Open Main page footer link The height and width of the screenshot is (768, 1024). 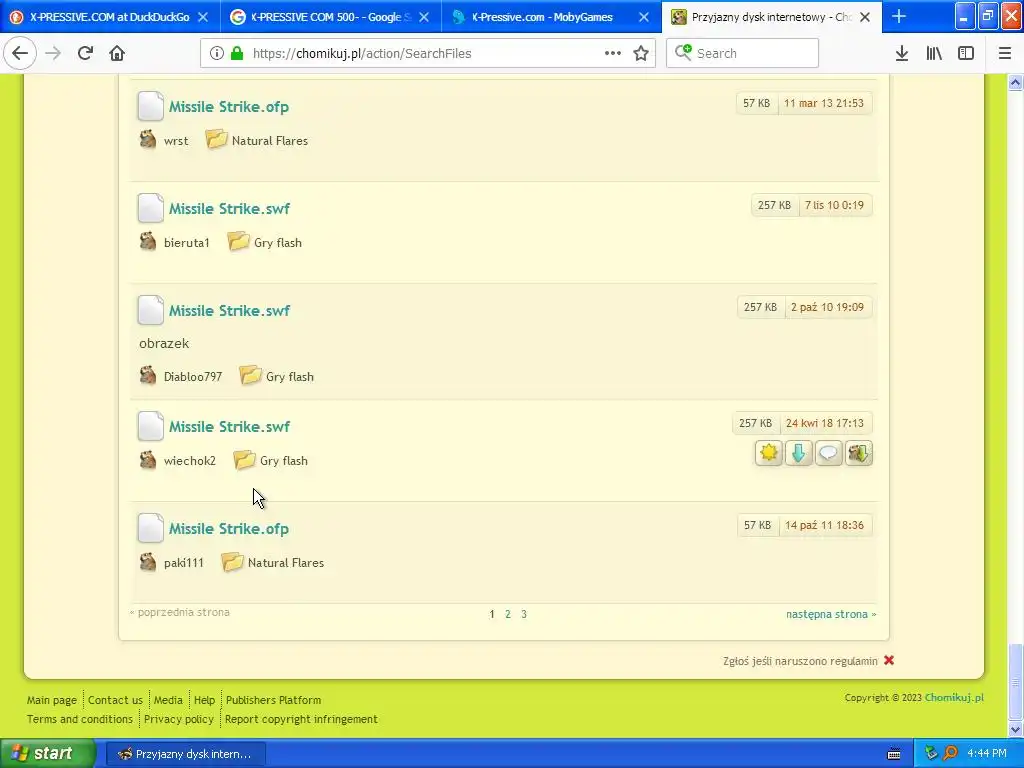(x=52, y=699)
